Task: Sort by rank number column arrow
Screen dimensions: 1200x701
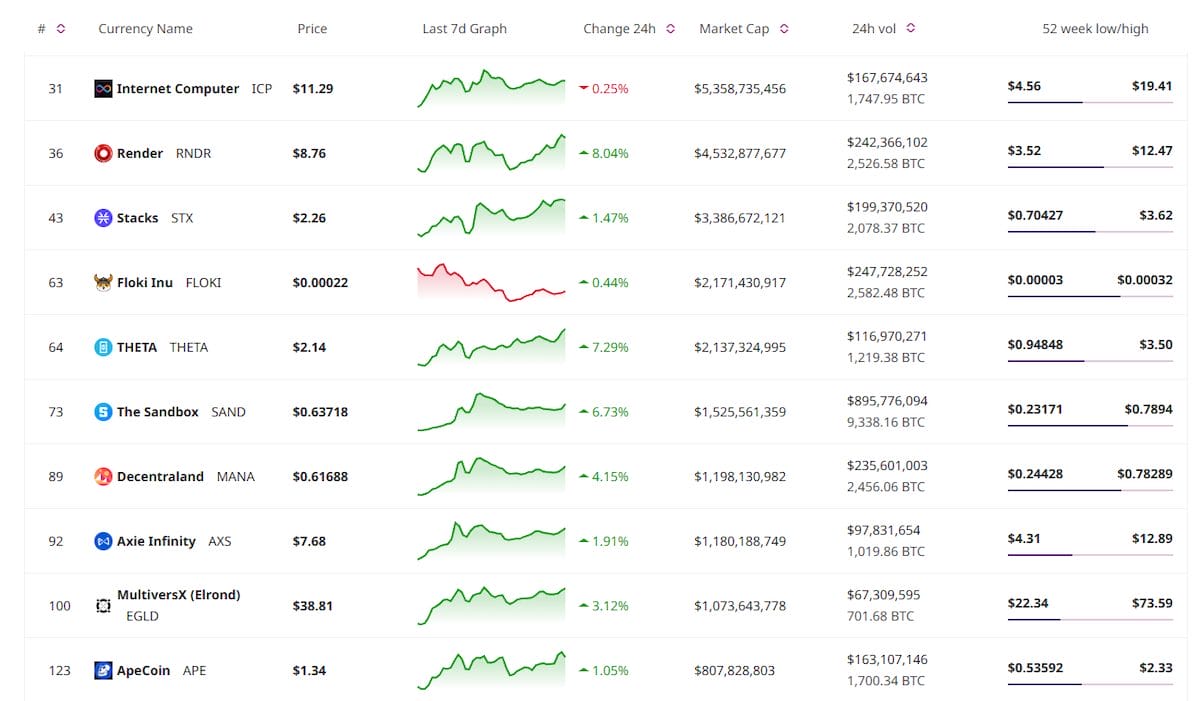Action: pyautogui.click(x=61, y=29)
